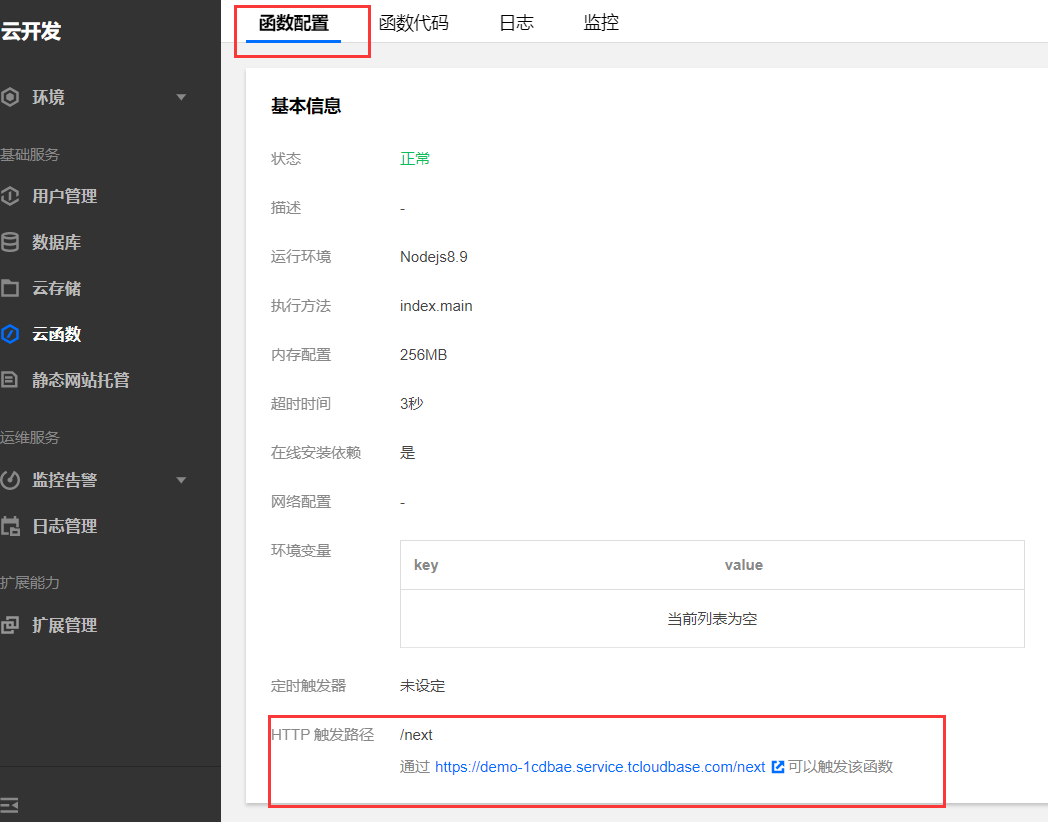
Task: Click the 数据库 database icon
Action: click(10, 242)
